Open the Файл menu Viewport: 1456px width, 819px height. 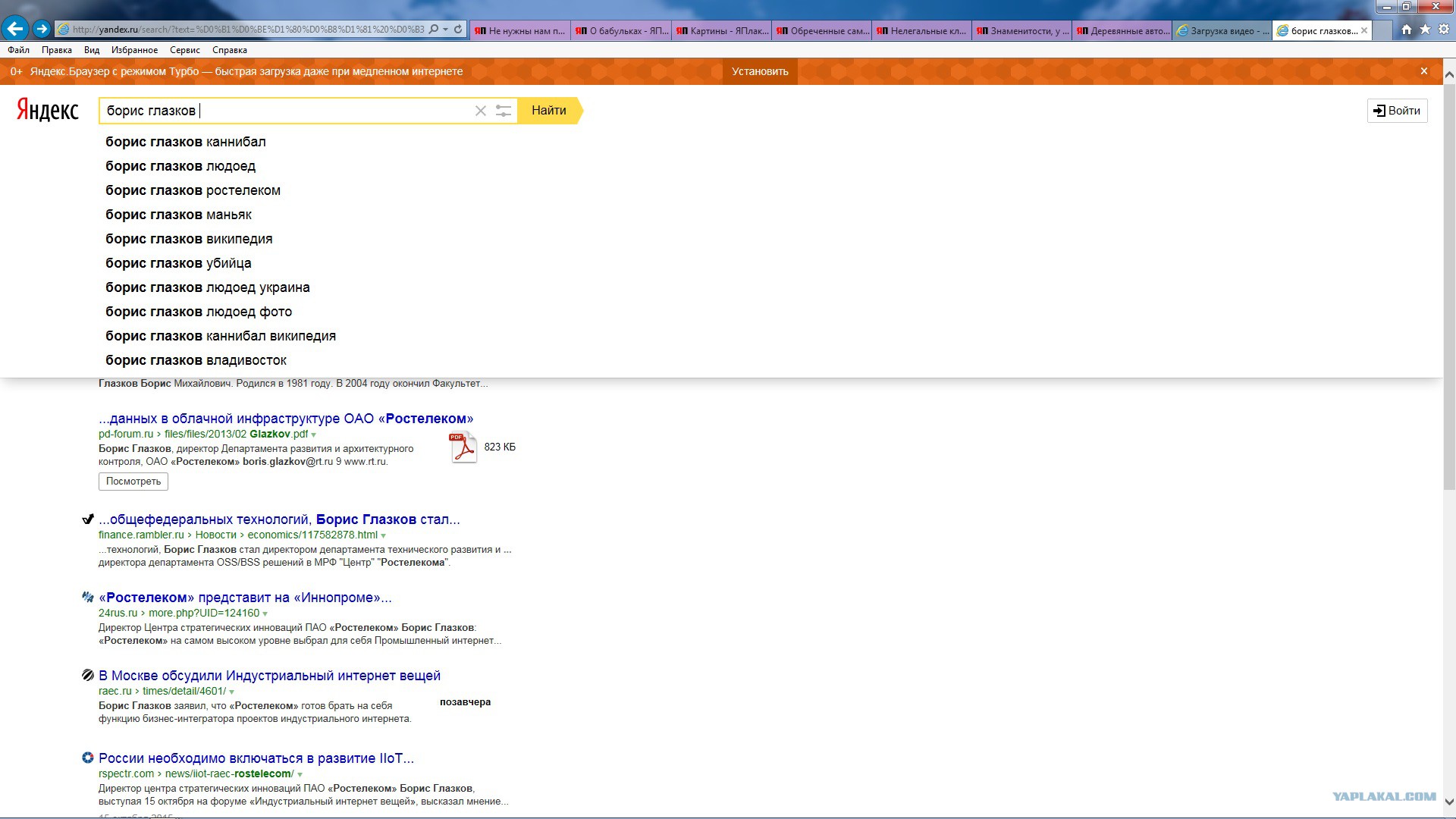19,50
